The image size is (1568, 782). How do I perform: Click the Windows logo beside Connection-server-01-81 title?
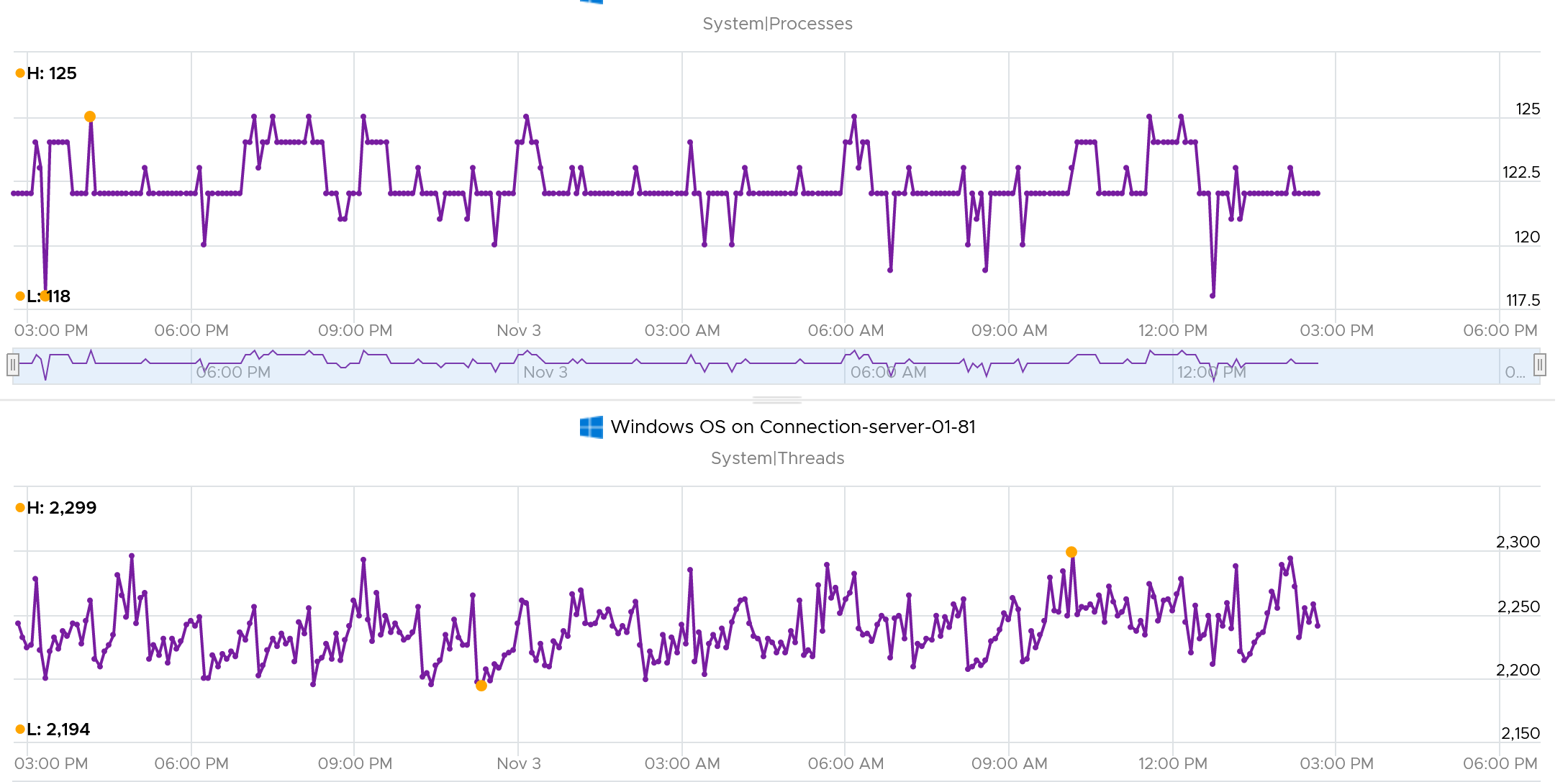591,427
